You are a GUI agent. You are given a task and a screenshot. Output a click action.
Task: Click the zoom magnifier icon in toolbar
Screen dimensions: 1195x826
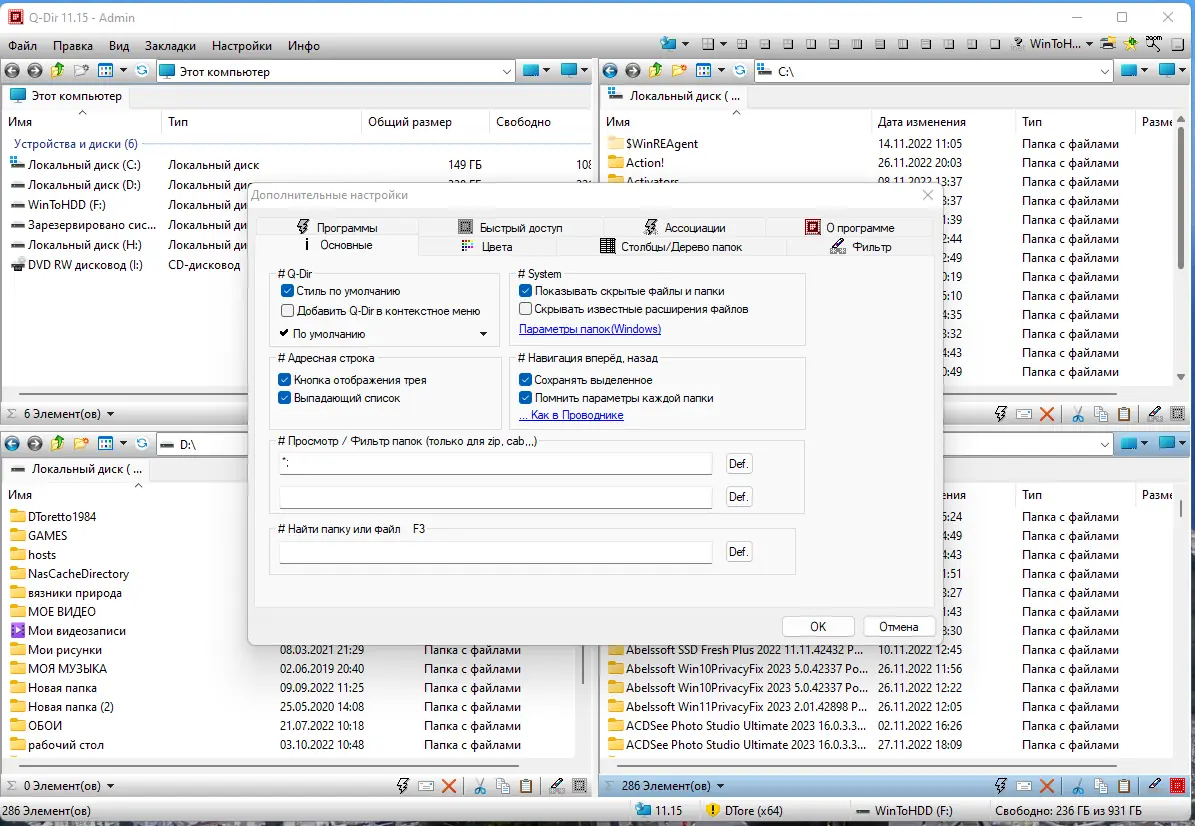[1154, 44]
